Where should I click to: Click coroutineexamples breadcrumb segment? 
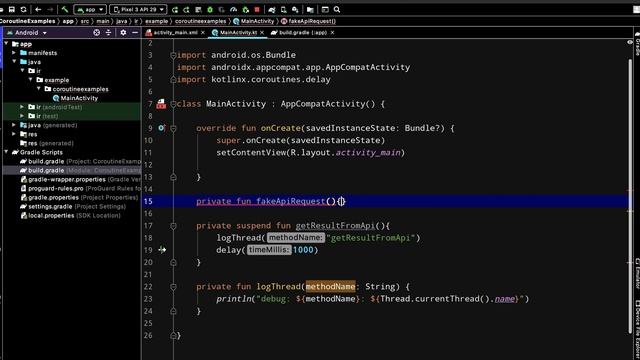click(x=200, y=21)
